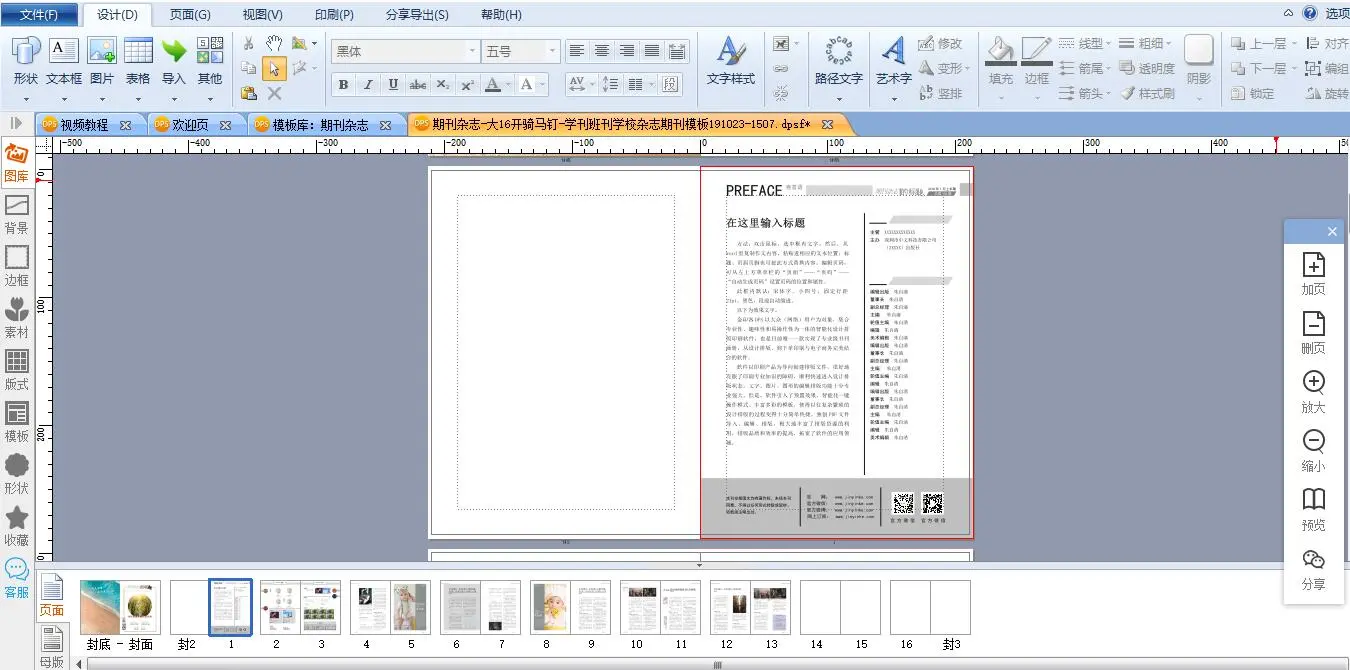
Task: Toggle underline text formatting
Action: pyautogui.click(x=393, y=85)
